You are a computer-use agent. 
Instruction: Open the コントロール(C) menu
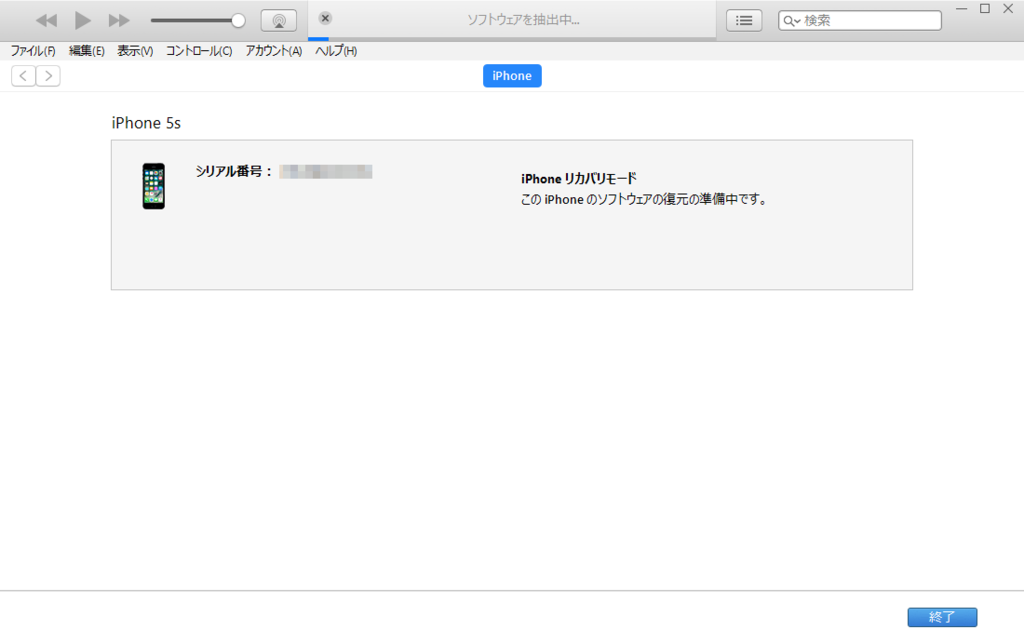pos(199,51)
